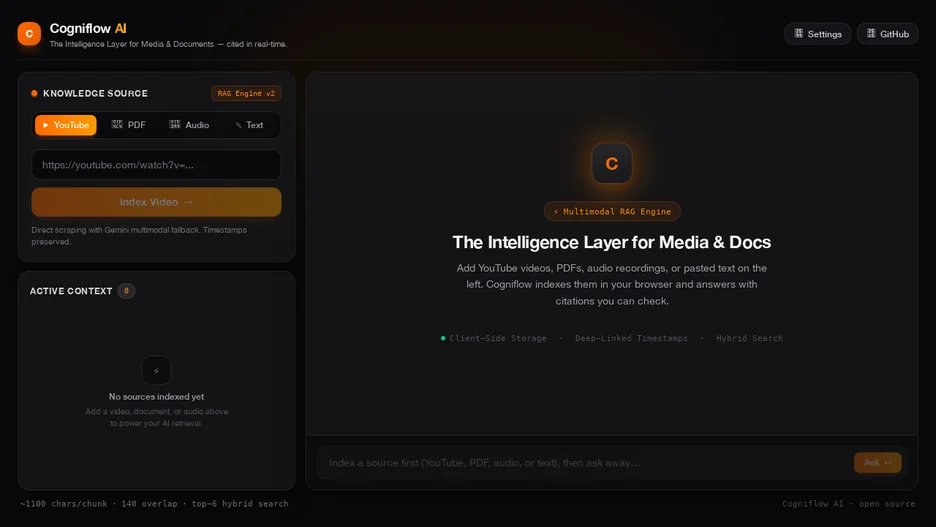Click the green Client-Side Storage dot
The height and width of the screenshot is (527, 936).
443,338
